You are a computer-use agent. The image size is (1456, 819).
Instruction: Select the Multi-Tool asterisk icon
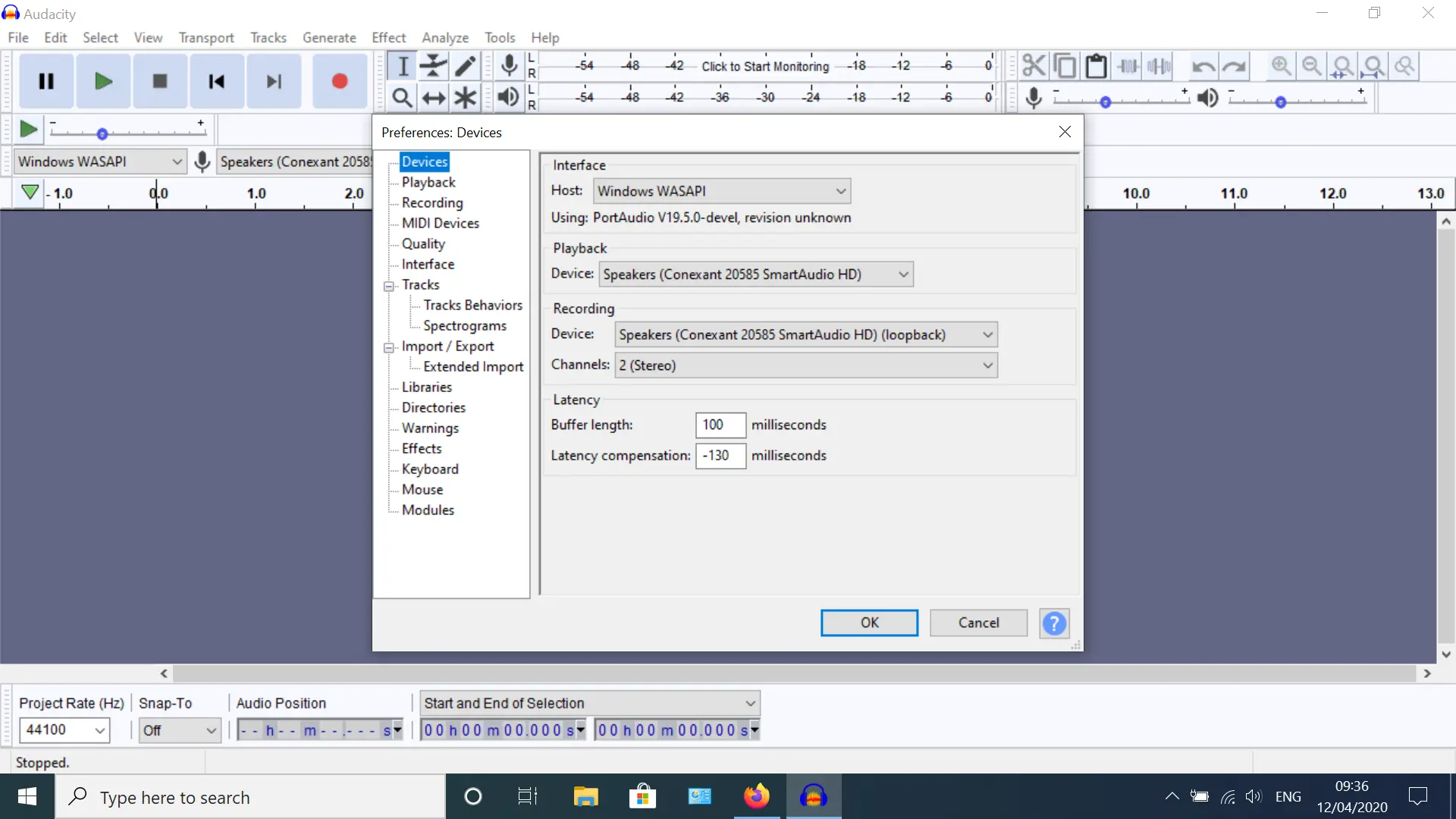coord(465,98)
